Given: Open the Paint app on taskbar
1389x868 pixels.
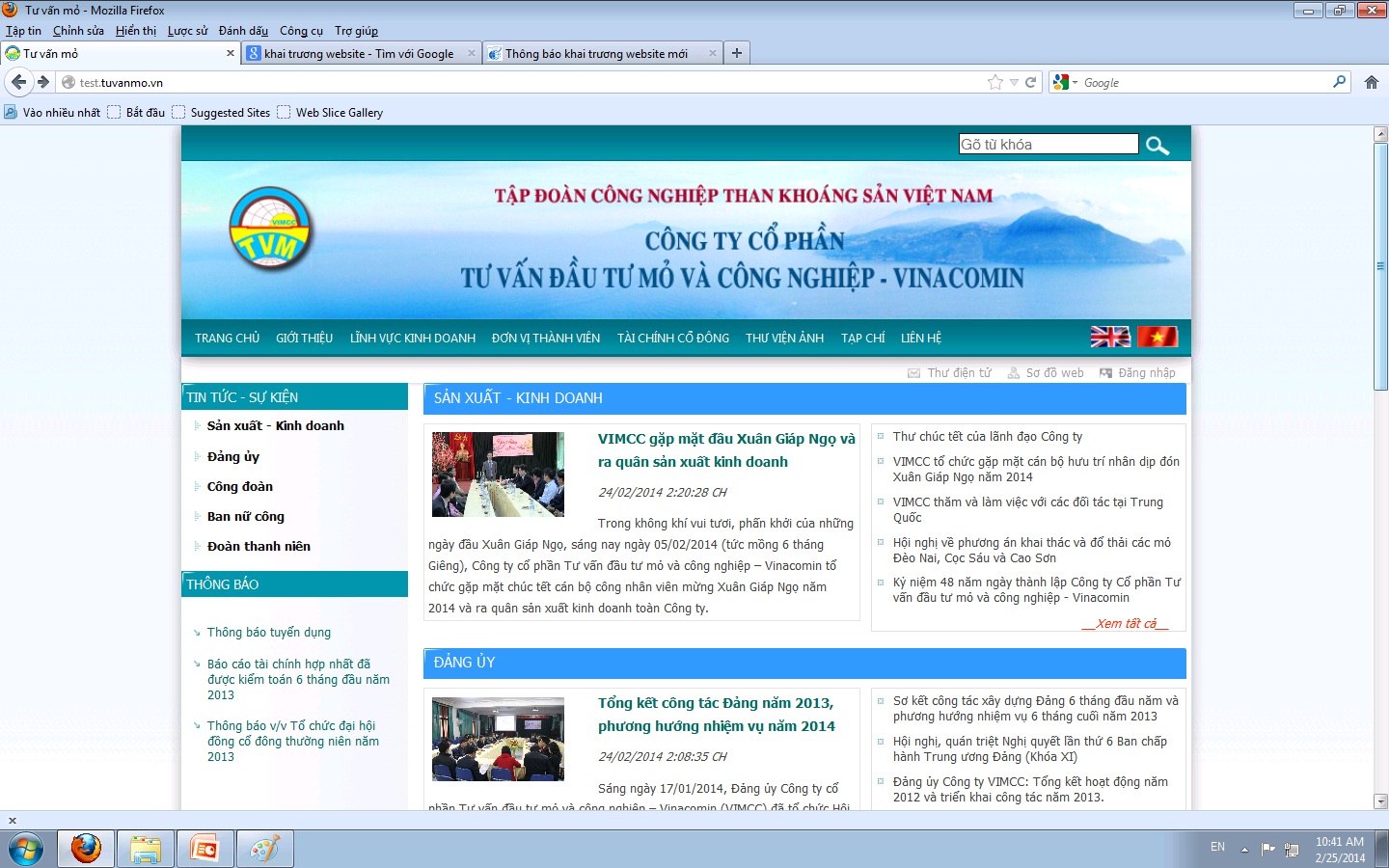Looking at the screenshot, I should point(264,849).
